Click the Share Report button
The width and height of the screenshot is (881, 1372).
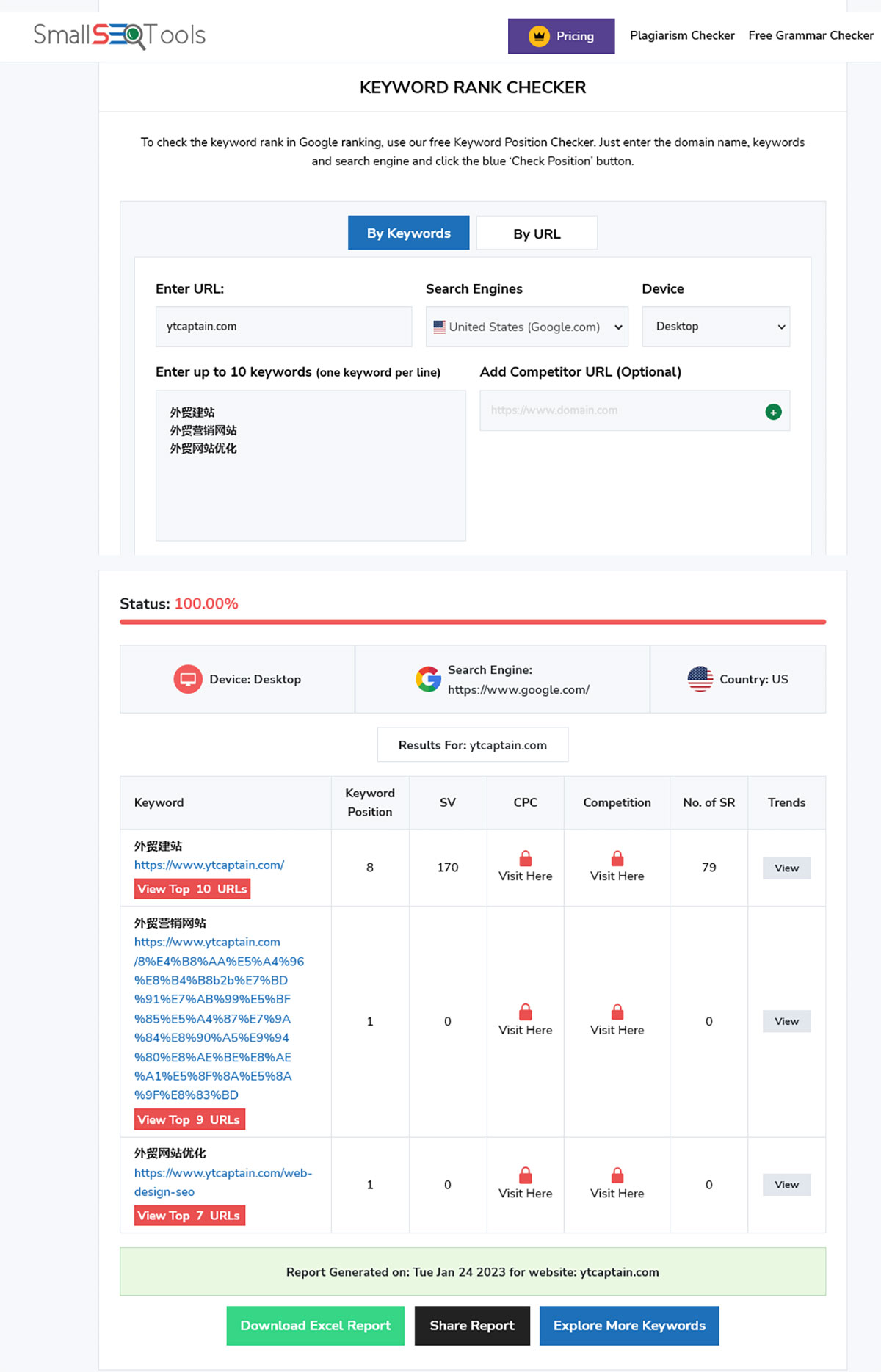pyautogui.click(x=472, y=1326)
